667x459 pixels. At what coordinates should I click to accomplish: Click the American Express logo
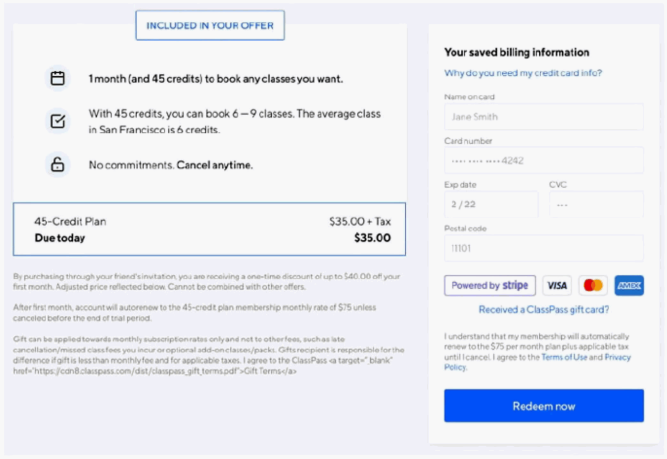629,286
